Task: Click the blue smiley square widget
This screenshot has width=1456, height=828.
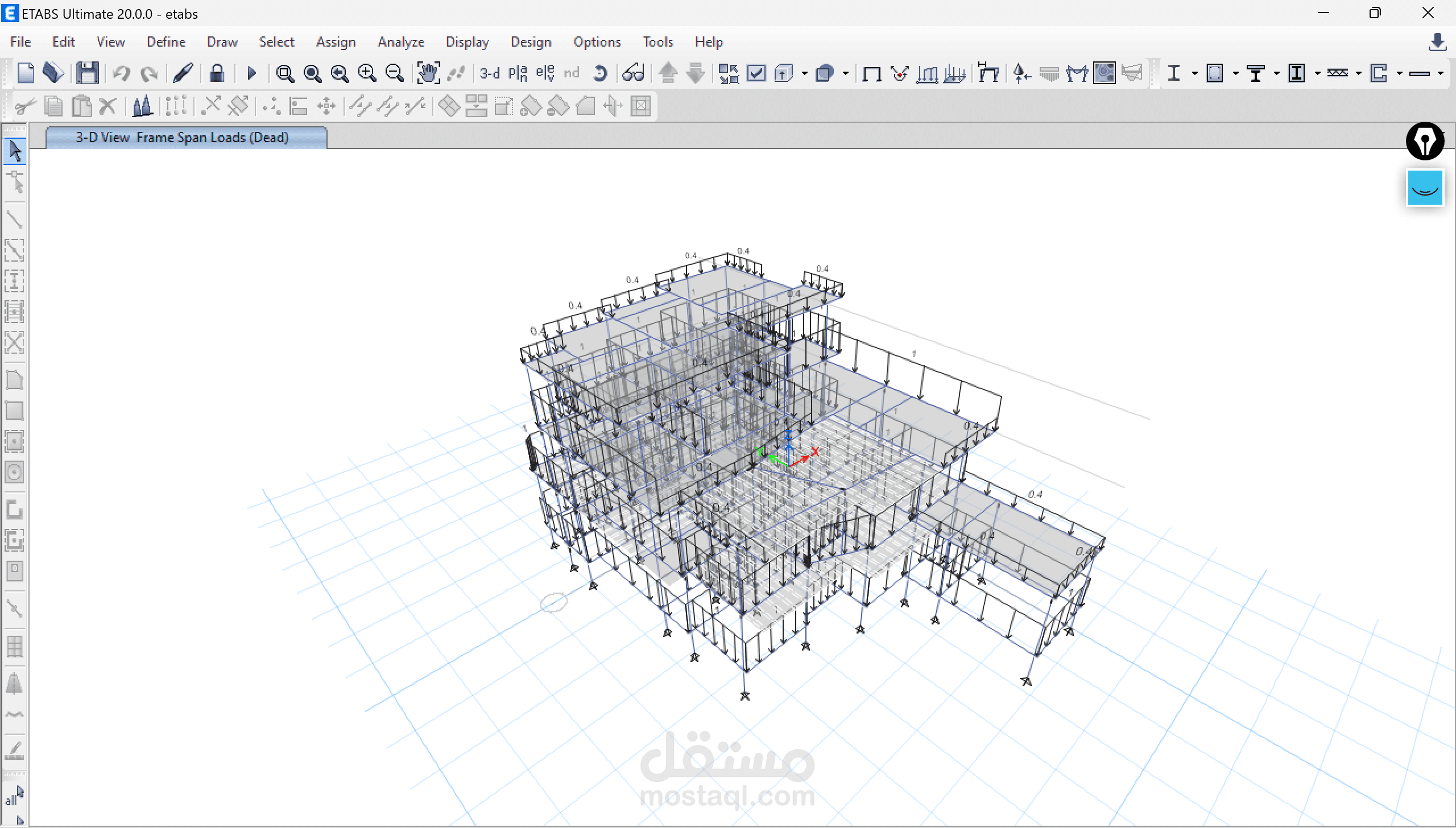Action: 1425,188
